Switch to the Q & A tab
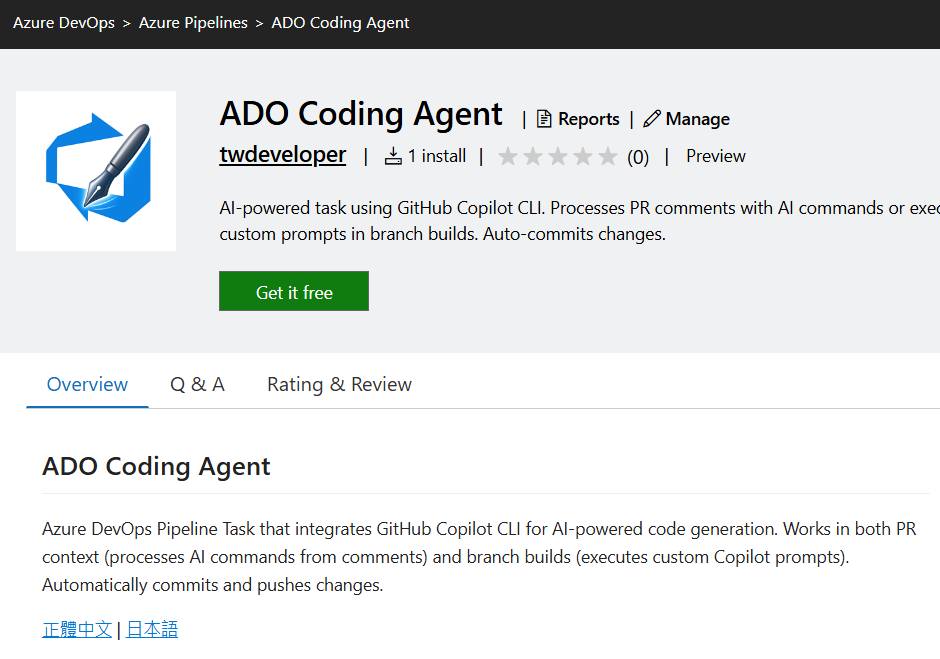This screenshot has height=659, width=940. point(197,384)
